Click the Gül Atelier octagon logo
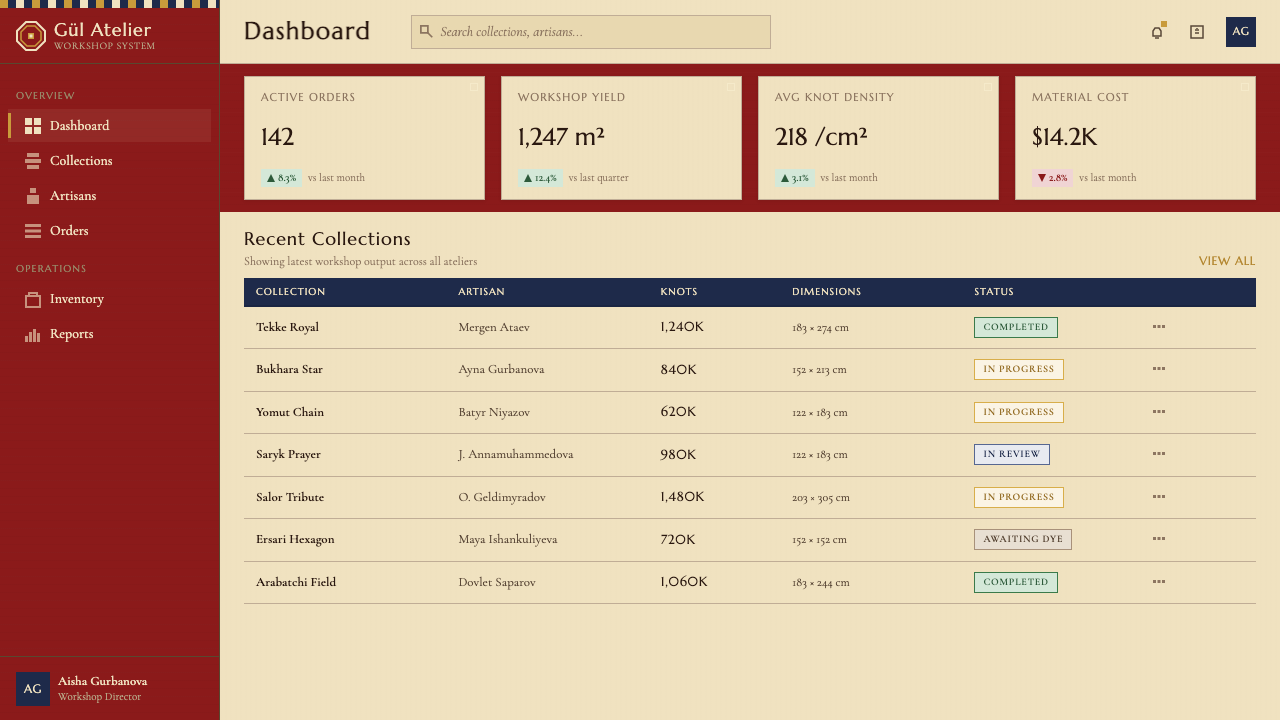The height and width of the screenshot is (720, 1280). (31, 36)
